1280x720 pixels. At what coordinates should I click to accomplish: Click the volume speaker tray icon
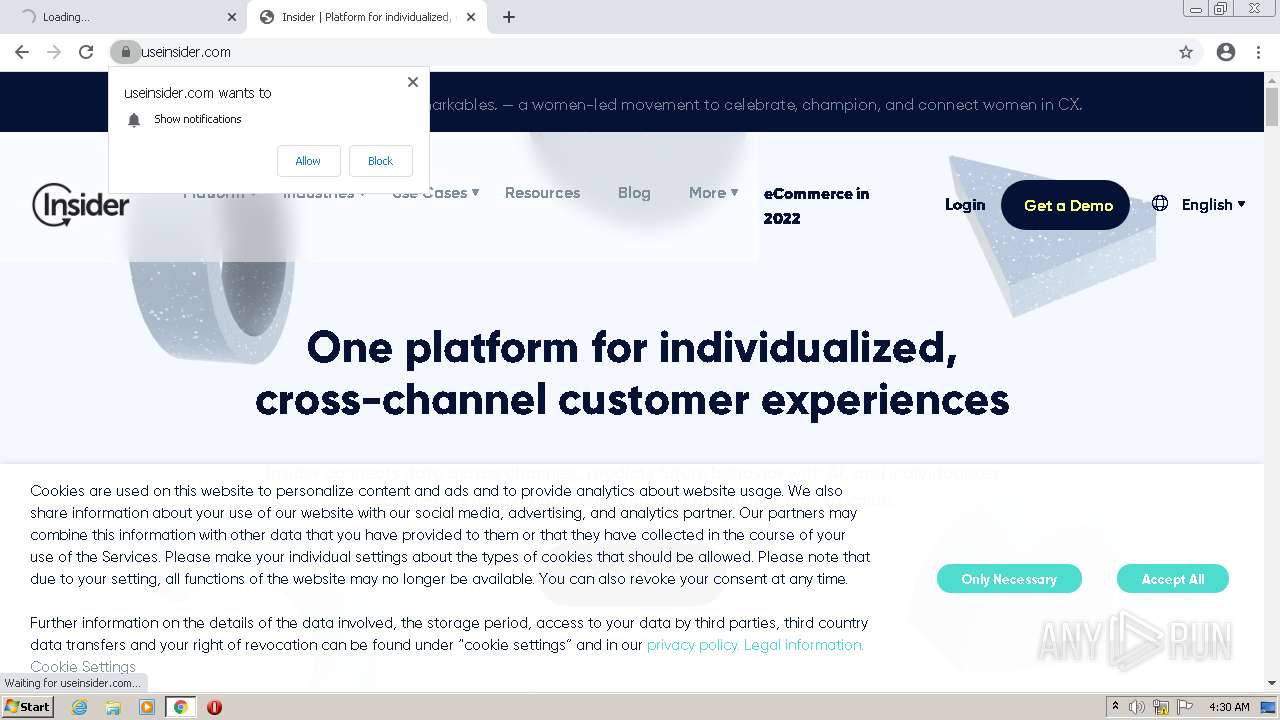tap(1137, 707)
